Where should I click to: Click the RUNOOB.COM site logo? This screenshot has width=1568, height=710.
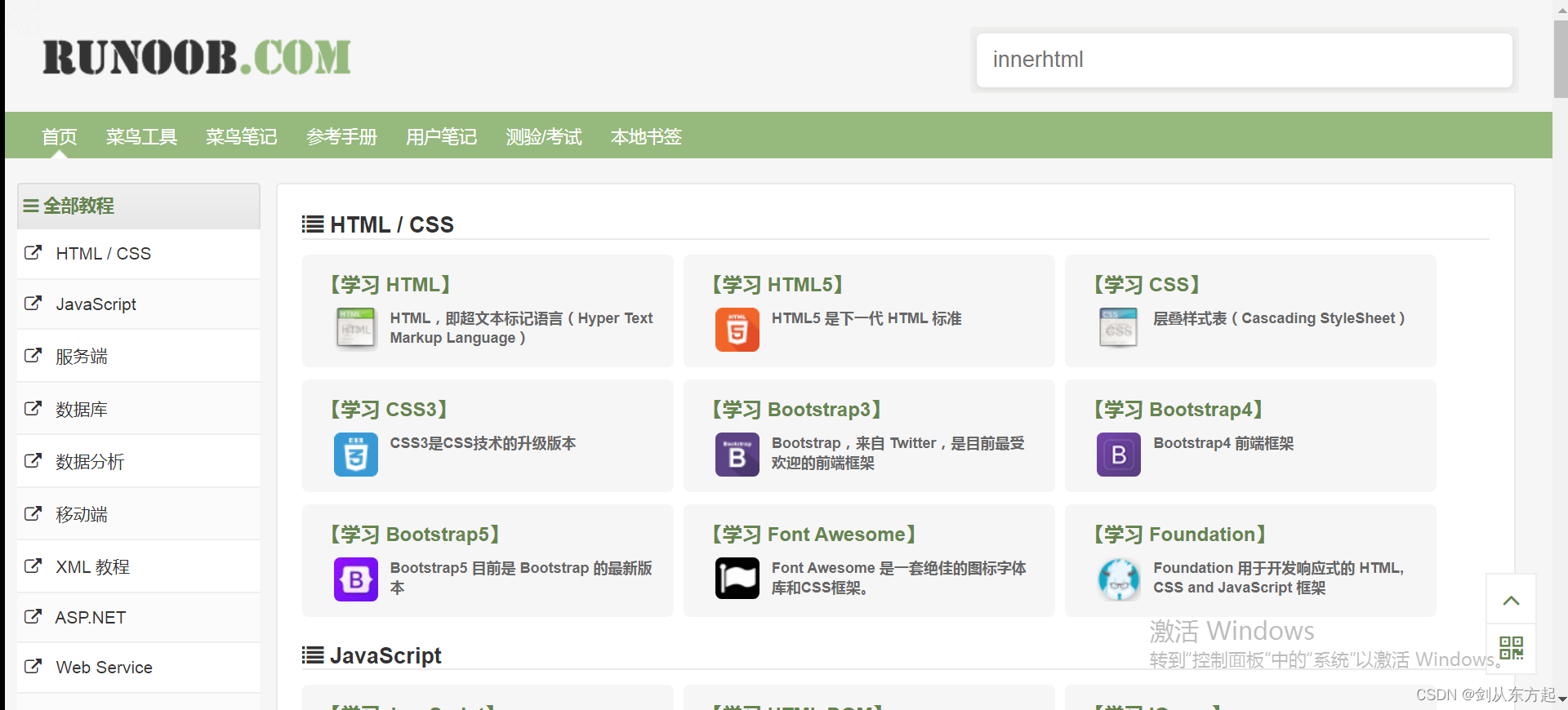[x=197, y=57]
